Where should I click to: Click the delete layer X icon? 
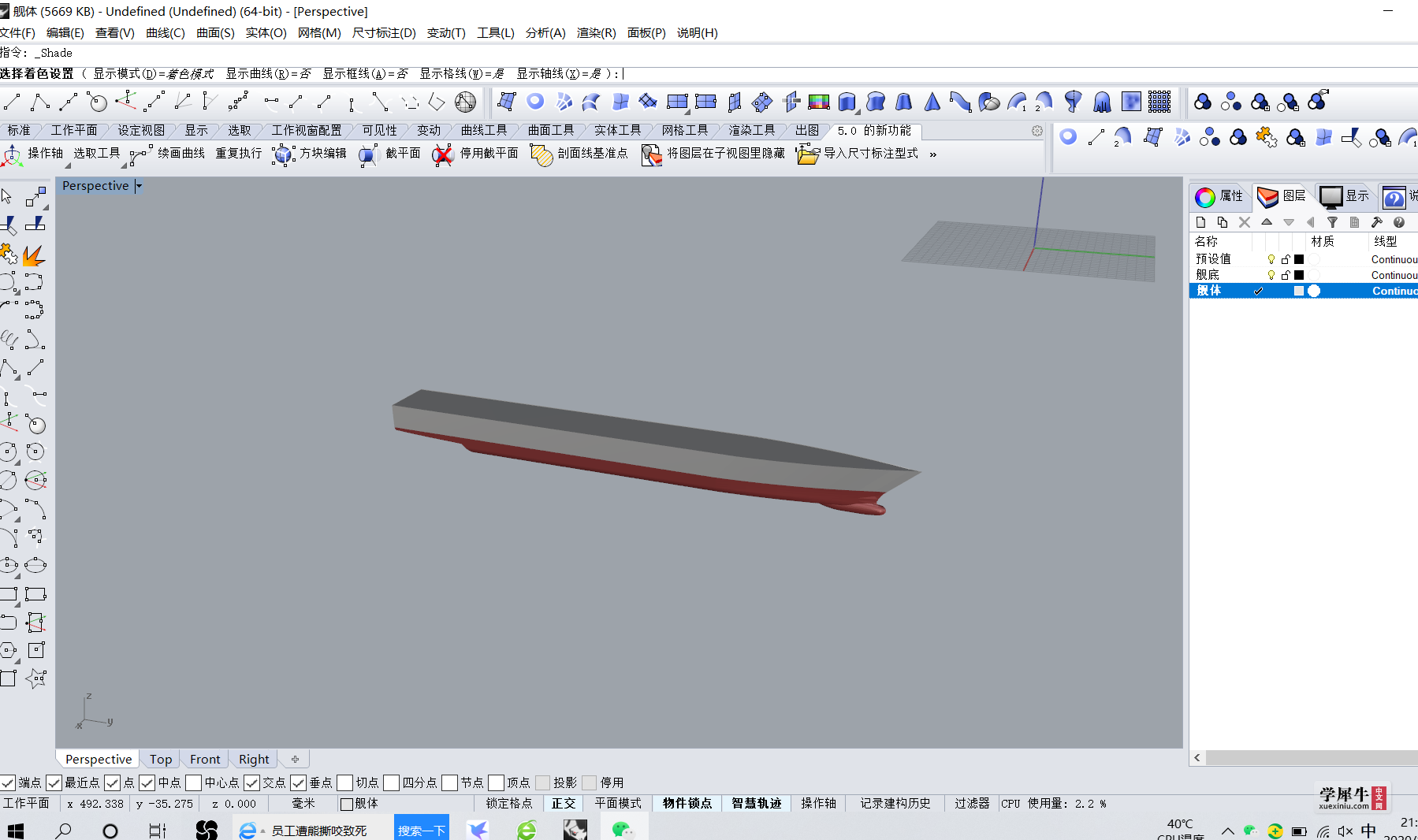click(1245, 222)
